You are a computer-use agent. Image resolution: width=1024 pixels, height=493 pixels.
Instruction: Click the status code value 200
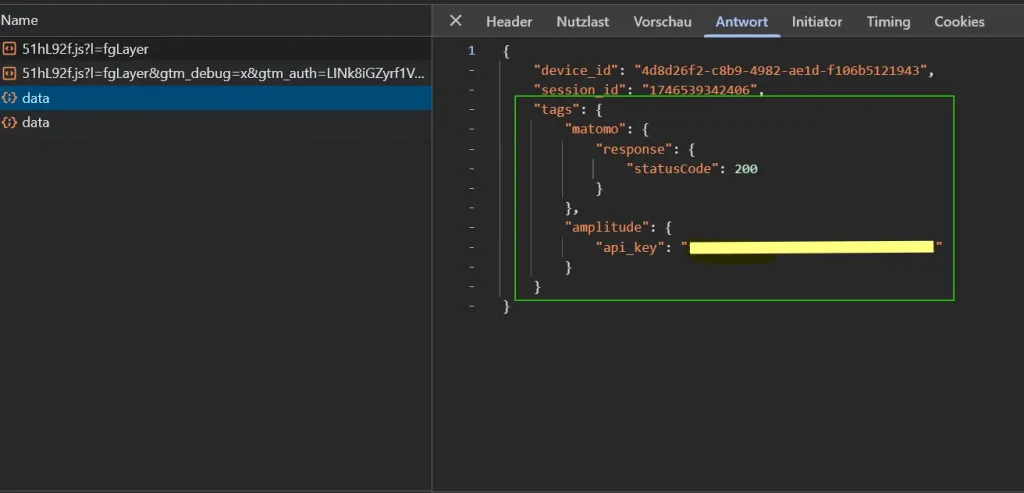(x=746, y=168)
